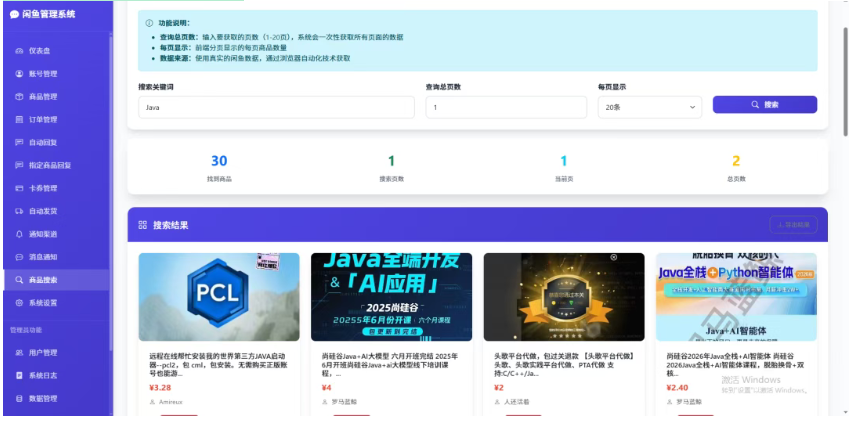This screenshot has width=855, height=440.
Task: Click the 系统日志 document icon
Action: (19, 376)
